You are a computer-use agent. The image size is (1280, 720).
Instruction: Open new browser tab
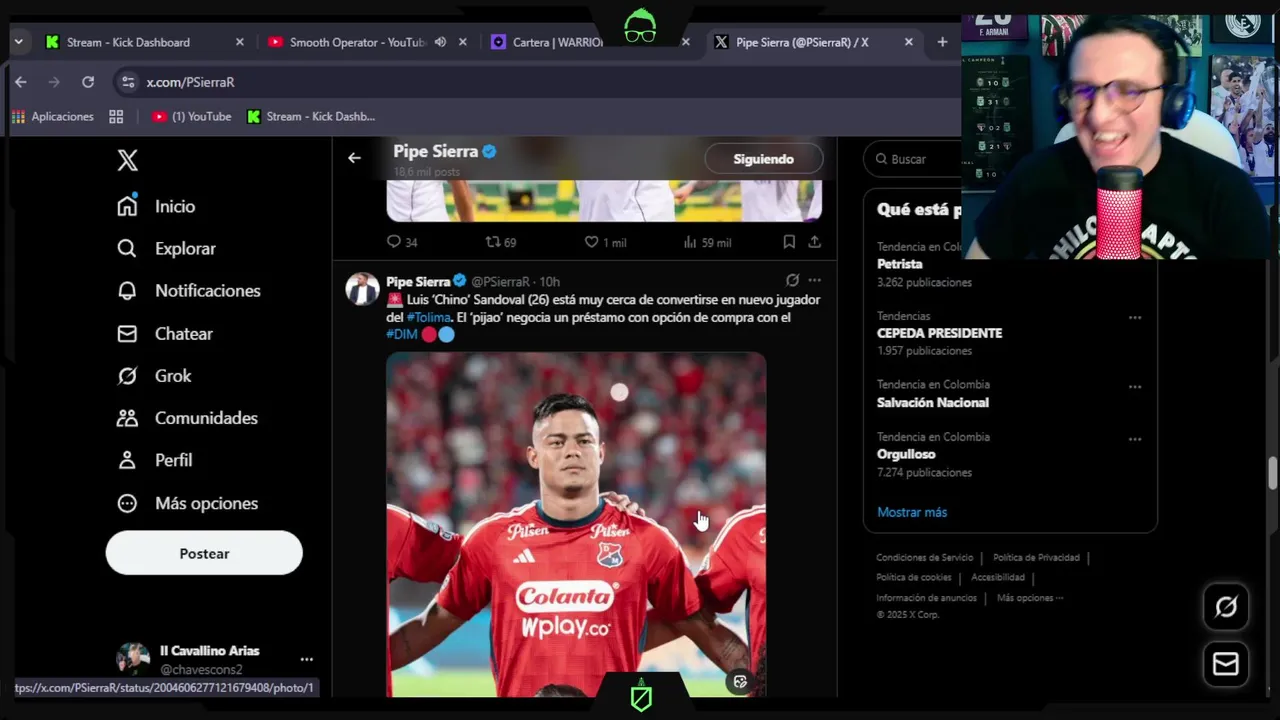pyautogui.click(x=942, y=42)
